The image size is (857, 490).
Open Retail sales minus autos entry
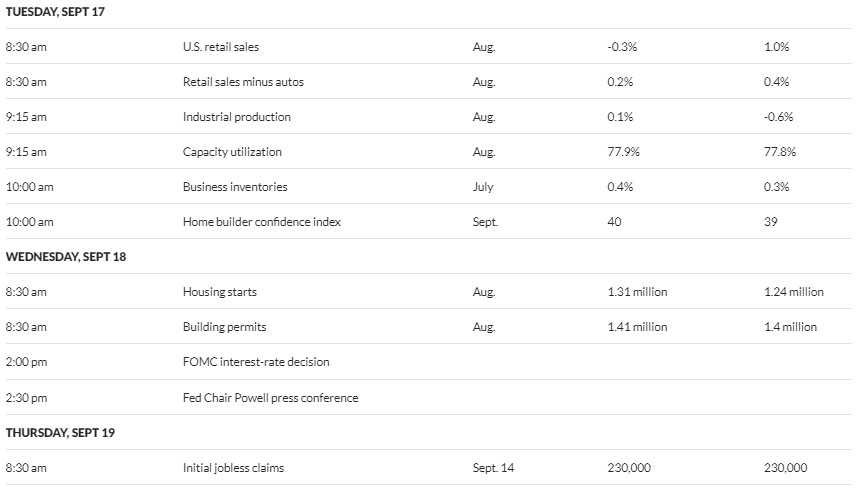(243, 82)
